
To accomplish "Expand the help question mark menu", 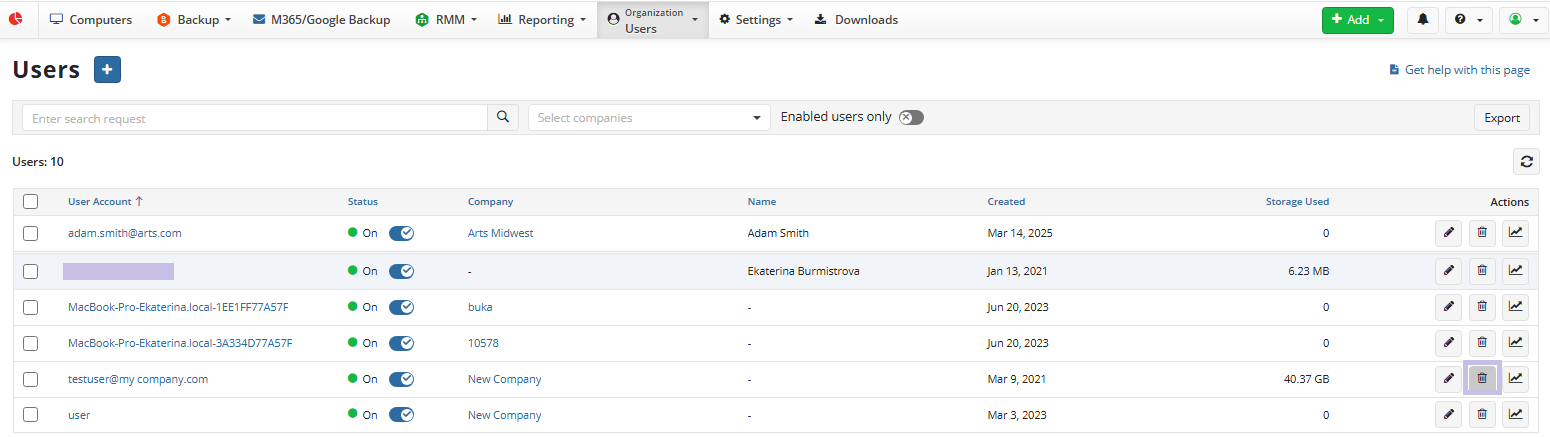I will coord(1468,20).
